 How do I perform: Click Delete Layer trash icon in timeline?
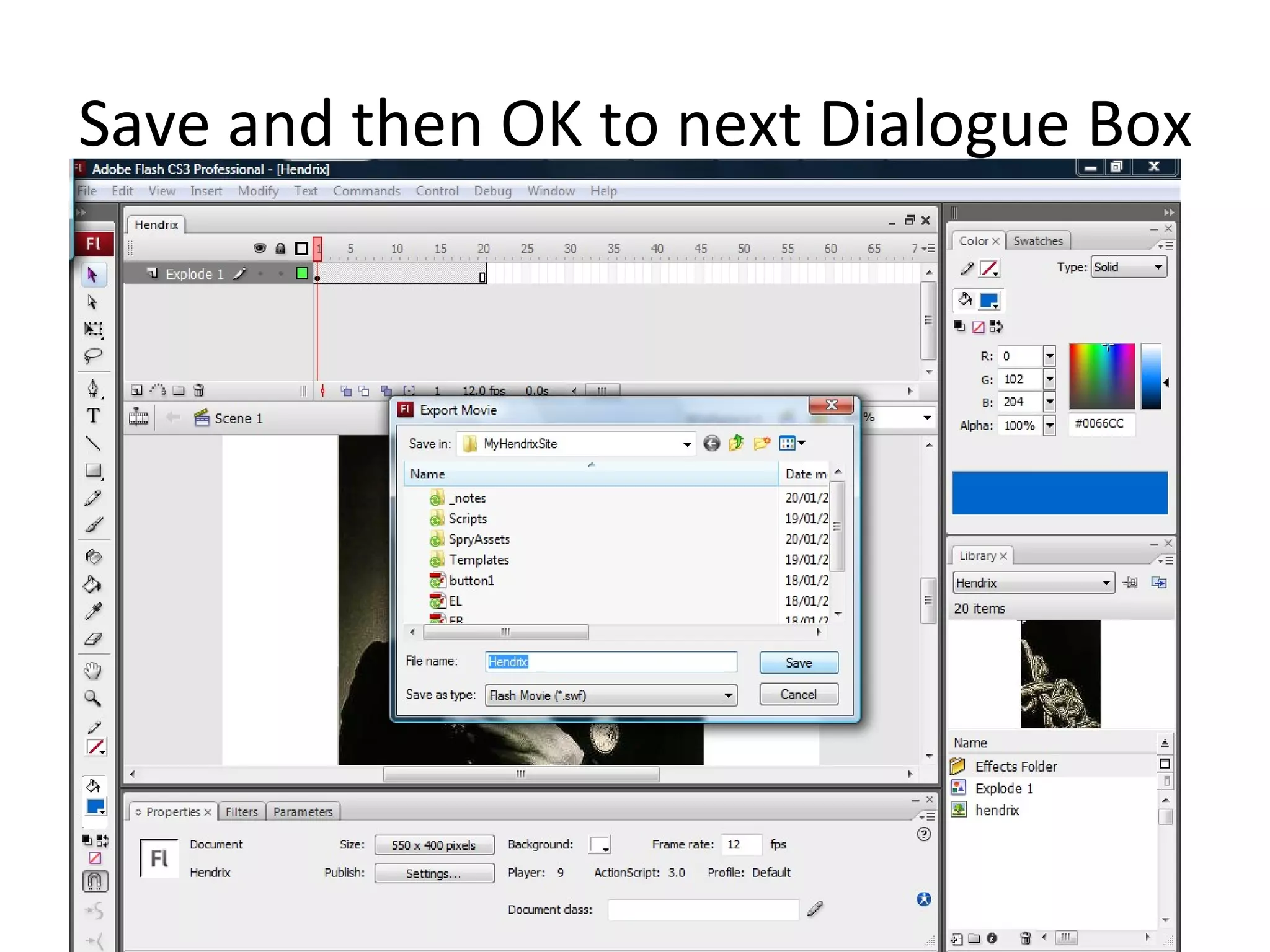pyautogui.click(x=199, y=390)
